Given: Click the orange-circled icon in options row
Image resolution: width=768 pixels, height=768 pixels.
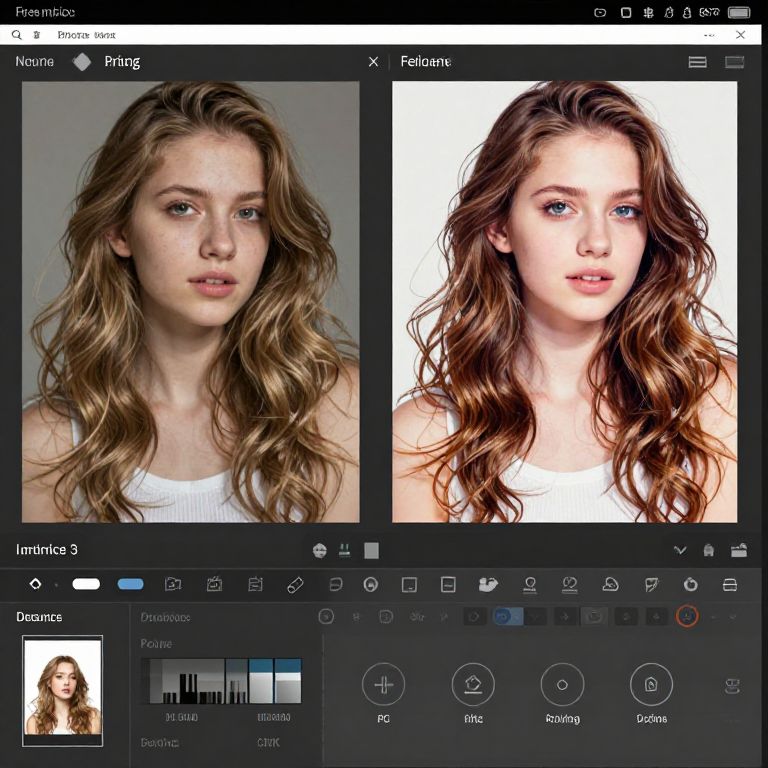Looking at the screenshot, I should pyautogui.click(x=687, y=617).
